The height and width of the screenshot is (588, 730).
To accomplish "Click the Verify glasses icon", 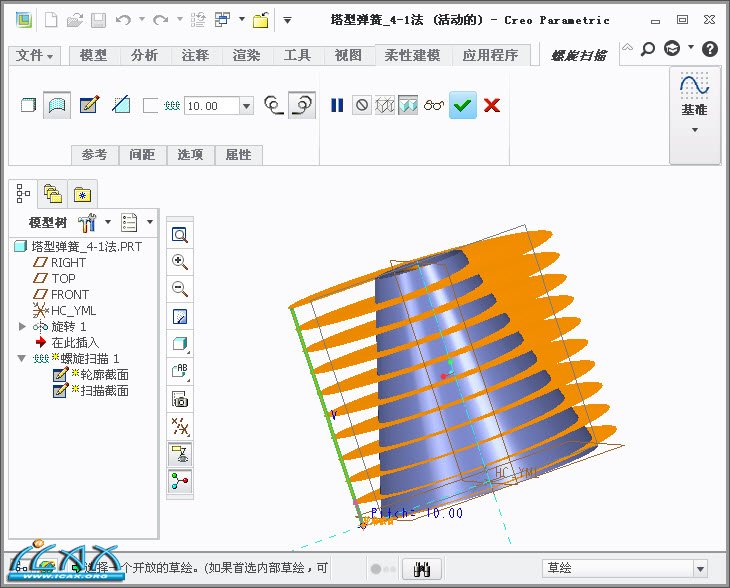I will click(x=433, y=105).
